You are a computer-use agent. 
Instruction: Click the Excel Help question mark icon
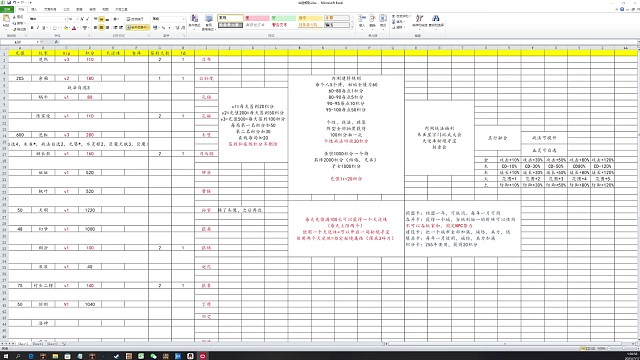coord(622,9)
